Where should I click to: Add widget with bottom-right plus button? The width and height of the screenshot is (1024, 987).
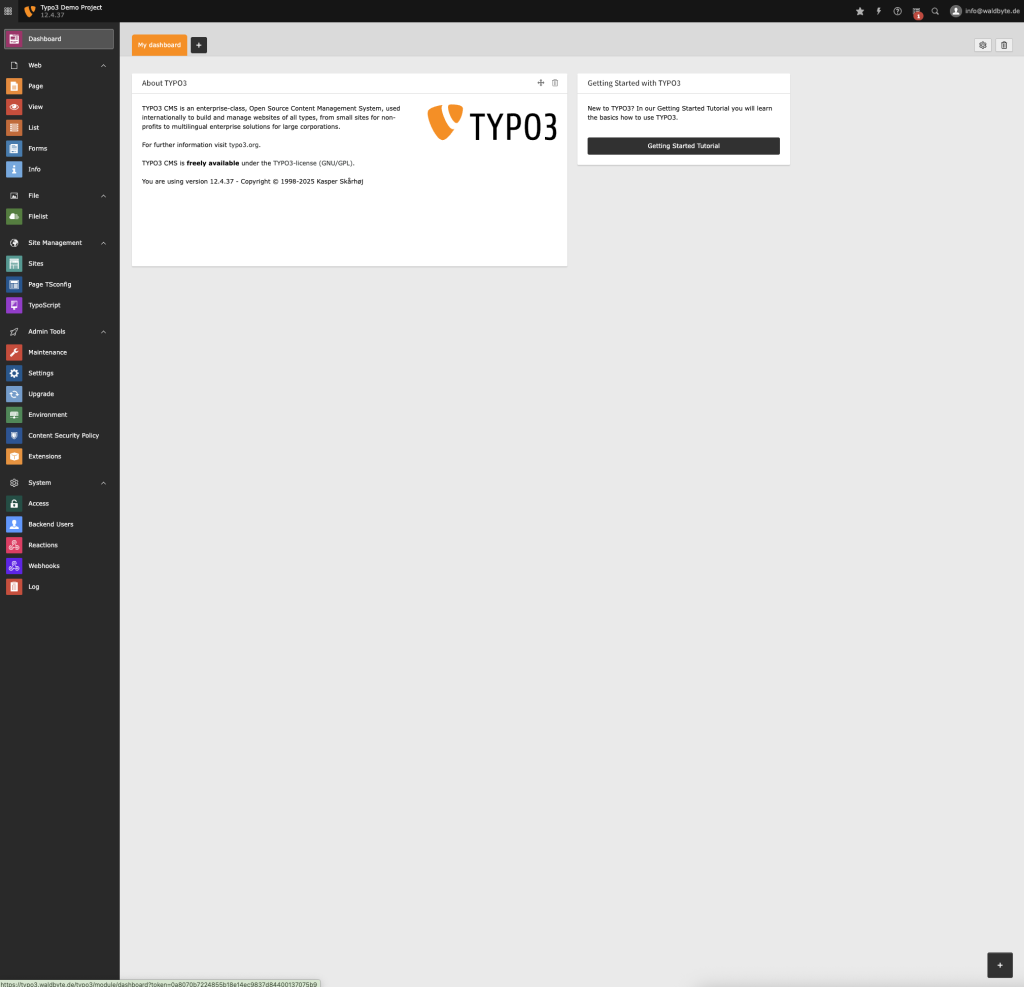[x=999, y=965]
